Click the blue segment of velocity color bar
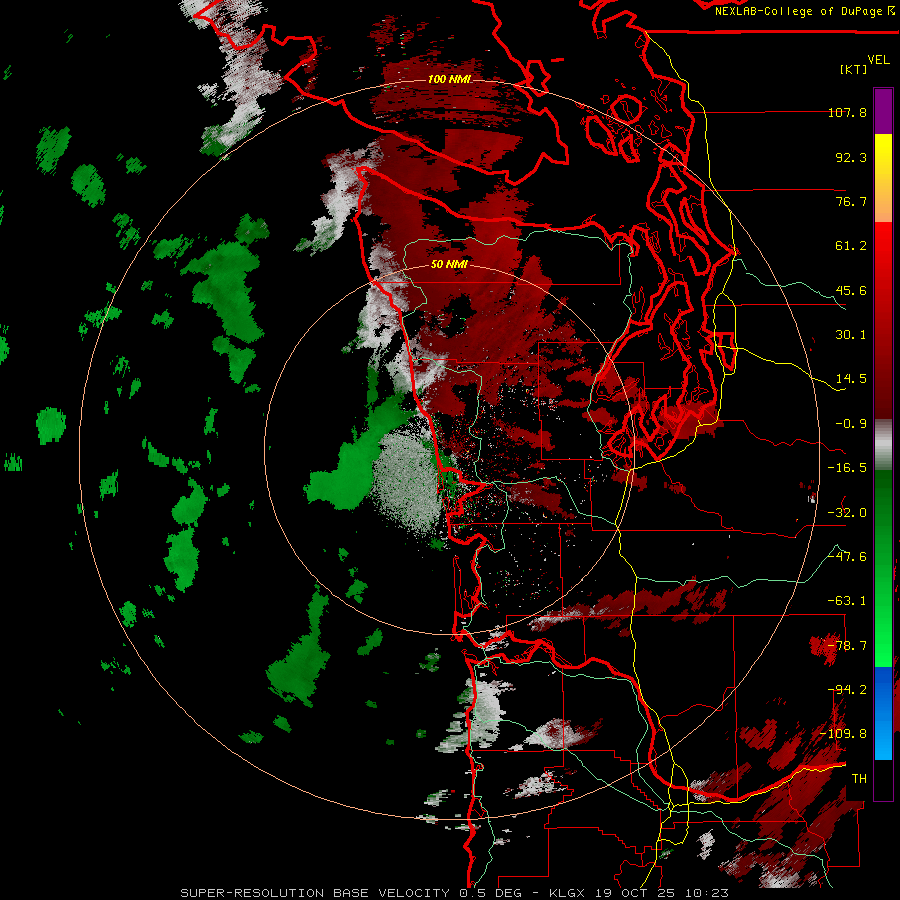 883,713
